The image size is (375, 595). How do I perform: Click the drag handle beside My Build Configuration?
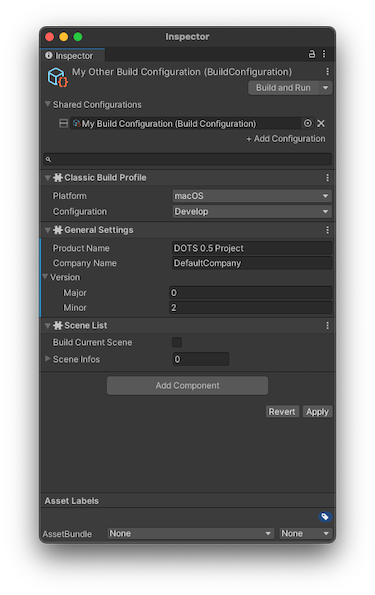[x=63, y=123]
